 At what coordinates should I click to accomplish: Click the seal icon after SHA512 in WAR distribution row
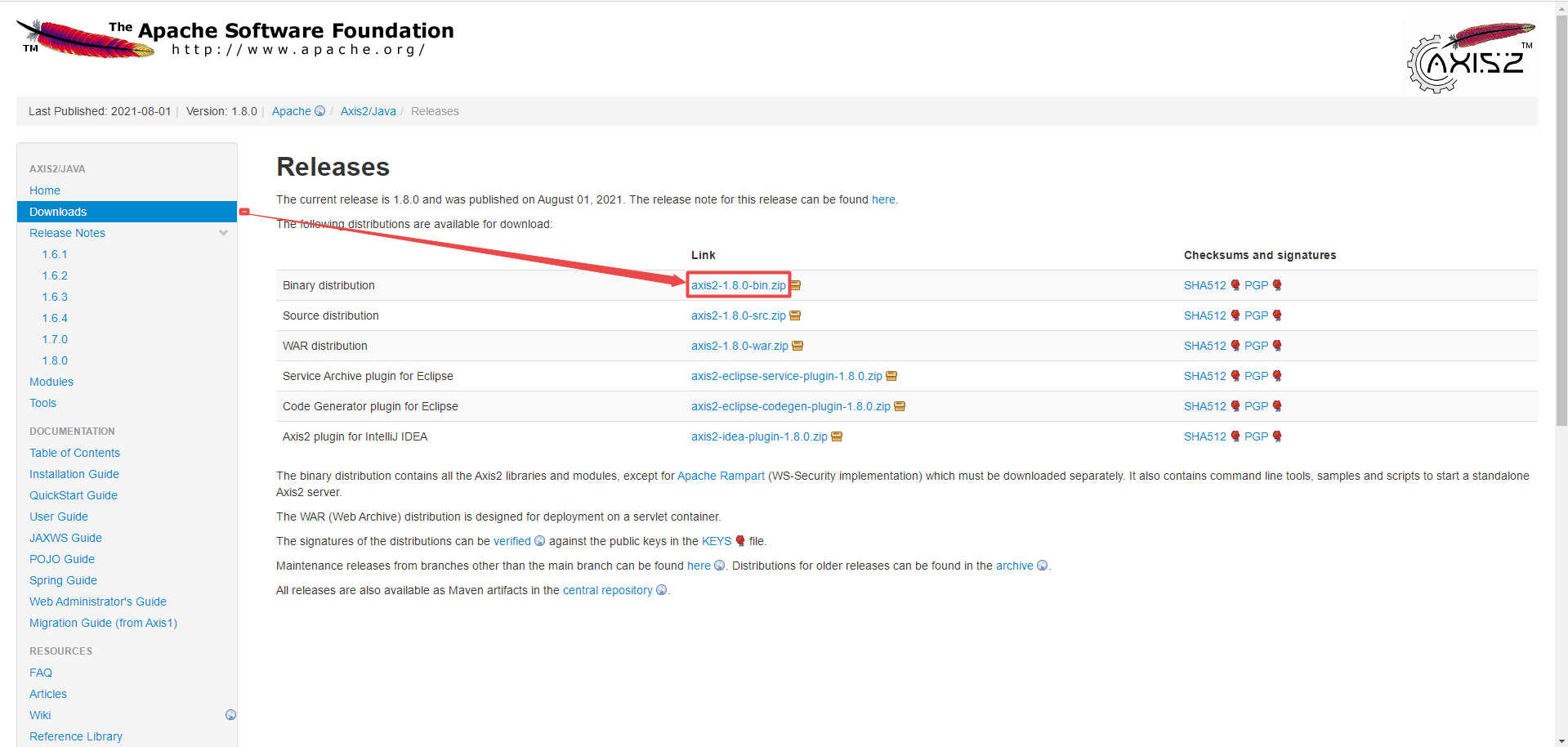1235,346
